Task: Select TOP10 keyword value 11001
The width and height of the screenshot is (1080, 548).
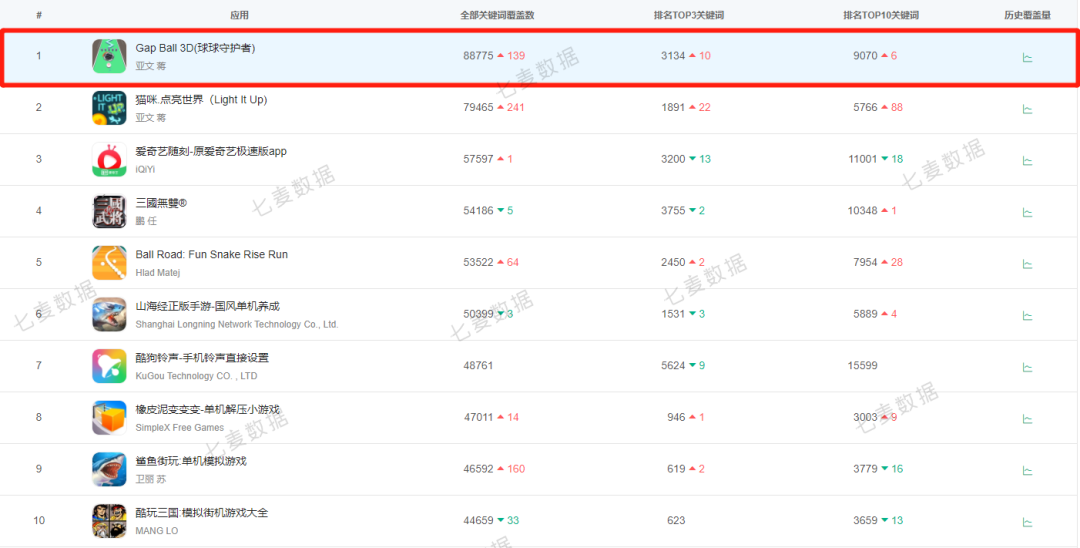Action: click(x=862, y=159)
